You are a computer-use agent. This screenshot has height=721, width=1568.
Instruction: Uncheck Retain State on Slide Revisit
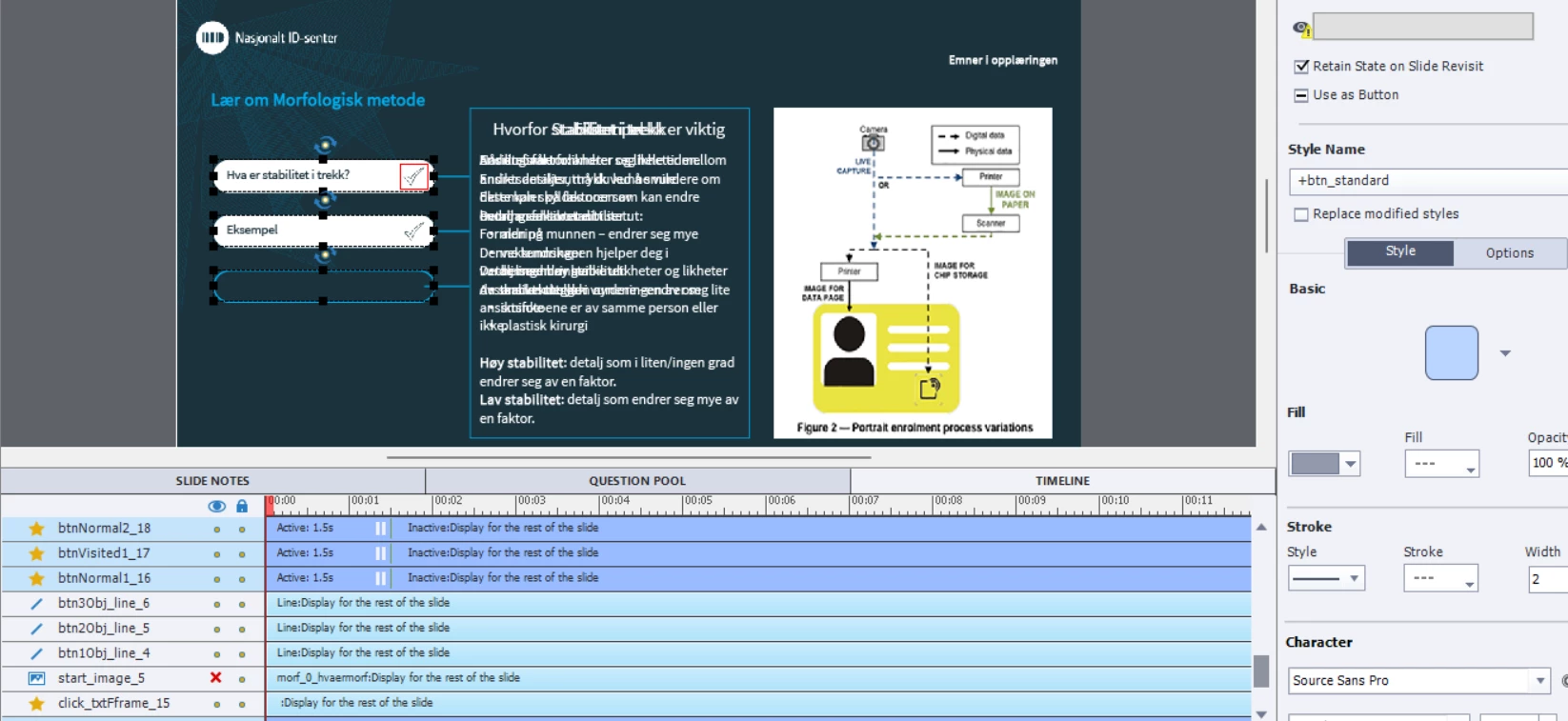tap(1301, 67)
